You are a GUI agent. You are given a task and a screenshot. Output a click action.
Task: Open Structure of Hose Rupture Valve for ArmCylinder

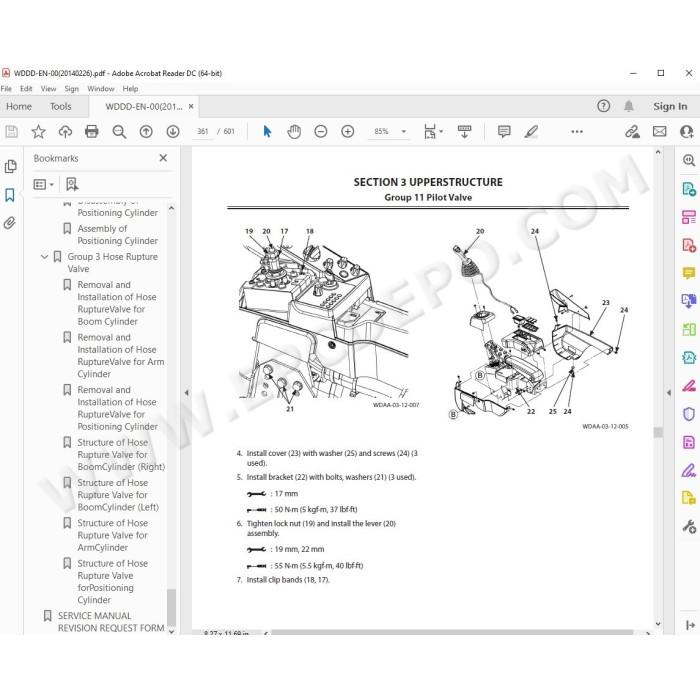(x=112, y=535)
